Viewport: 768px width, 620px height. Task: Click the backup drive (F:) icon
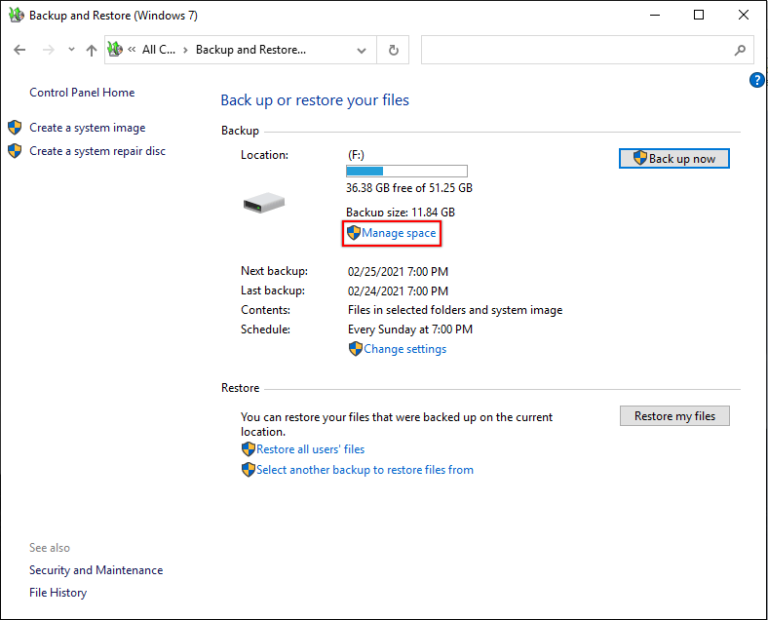coord(264,202)
